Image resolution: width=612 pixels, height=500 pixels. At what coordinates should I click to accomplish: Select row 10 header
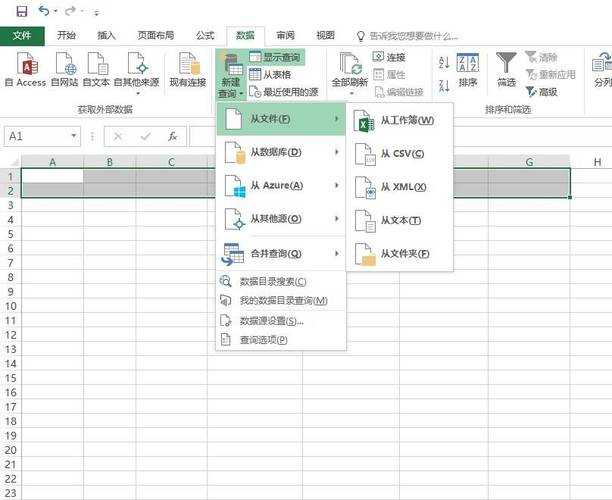point(11,306)
